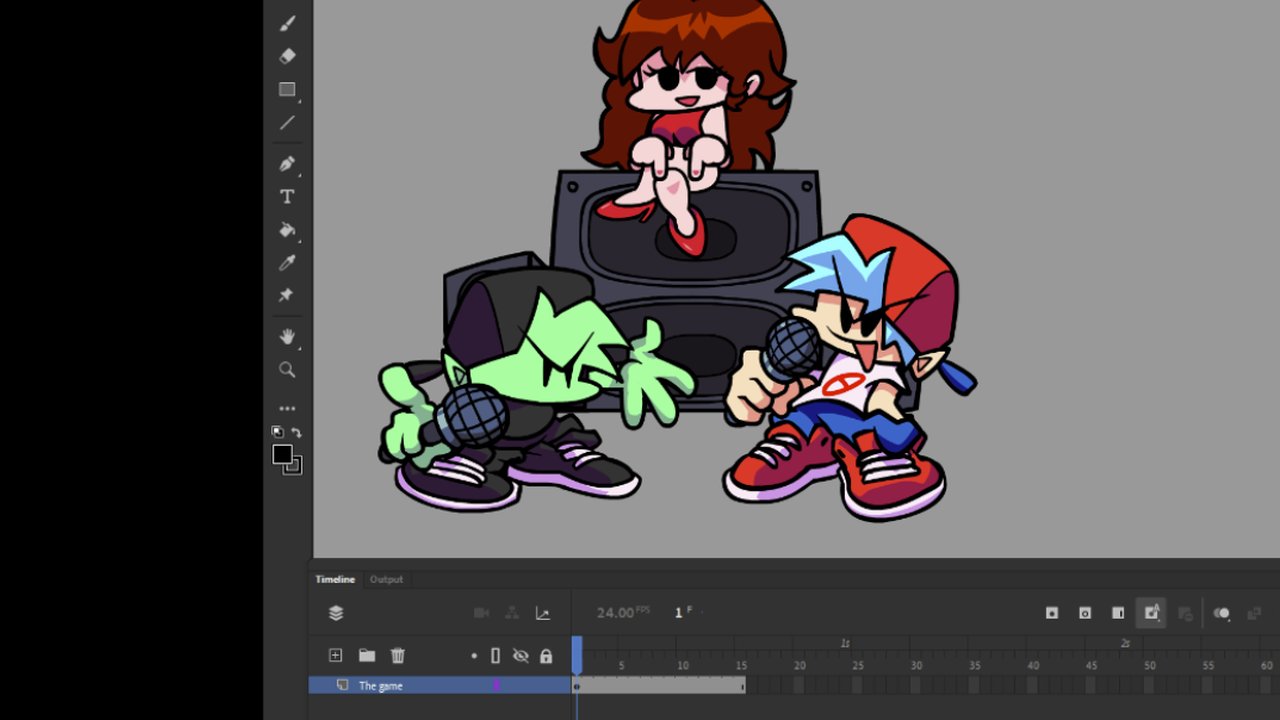Select the Eraser tool
The height and width of the screenshot is (720, 1280).
[x=287, y=56]
